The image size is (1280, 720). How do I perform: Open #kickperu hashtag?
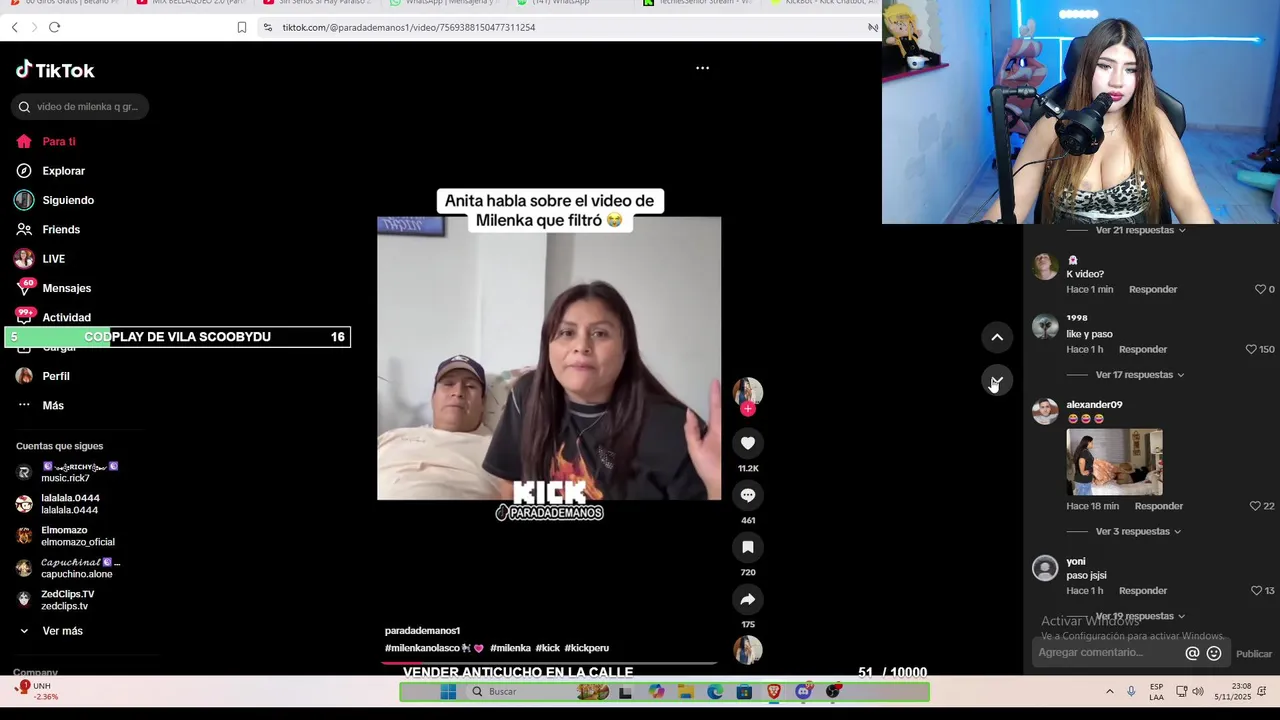tap(587, 648)
